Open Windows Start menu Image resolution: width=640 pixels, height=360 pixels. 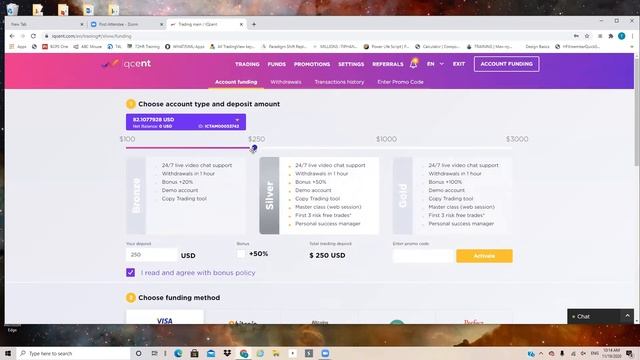[8, 353]
